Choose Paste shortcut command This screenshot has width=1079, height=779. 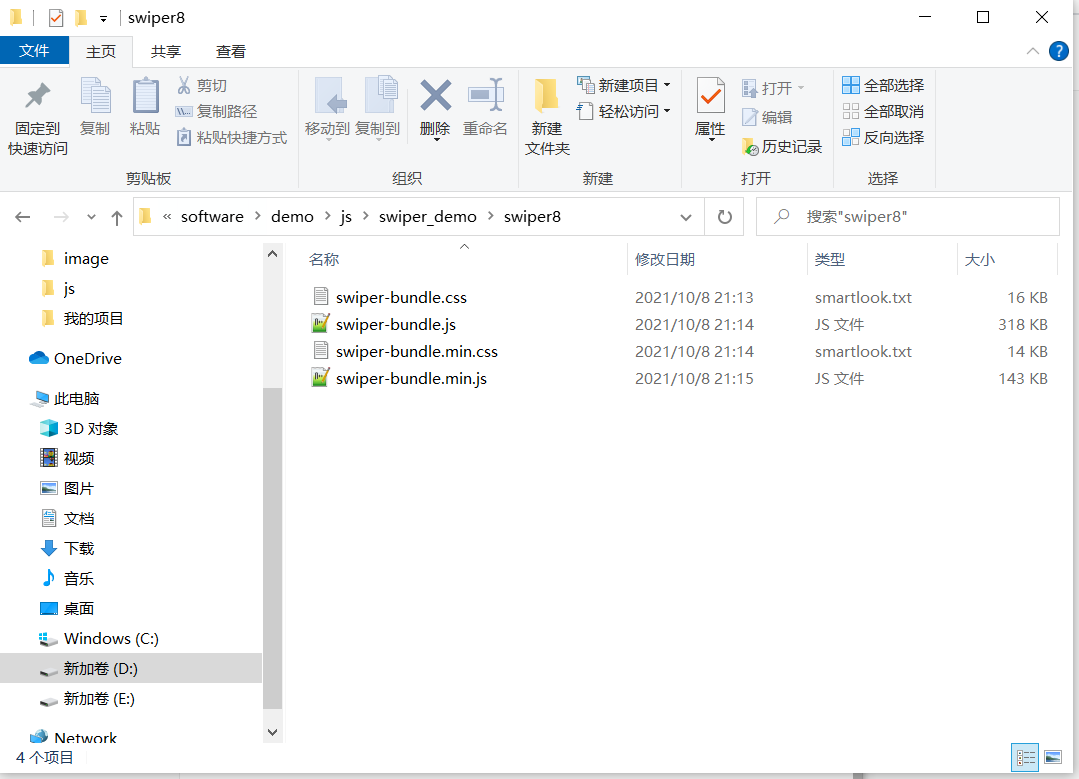point(231,138)
